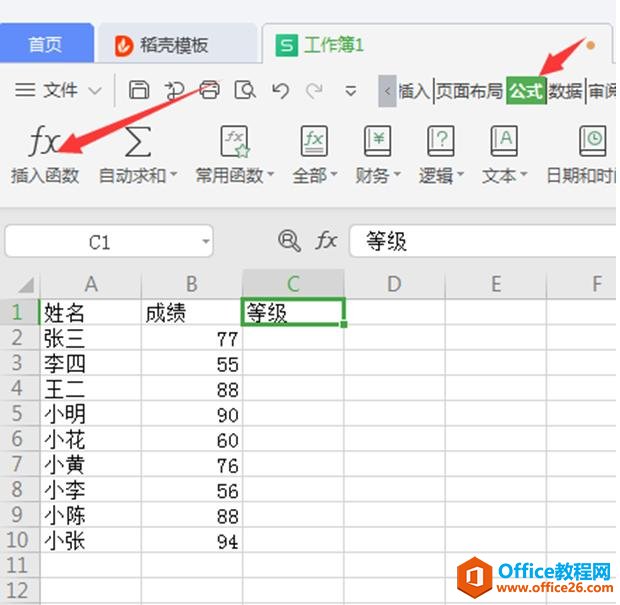Select the score cell with 94

coord(192,541)
